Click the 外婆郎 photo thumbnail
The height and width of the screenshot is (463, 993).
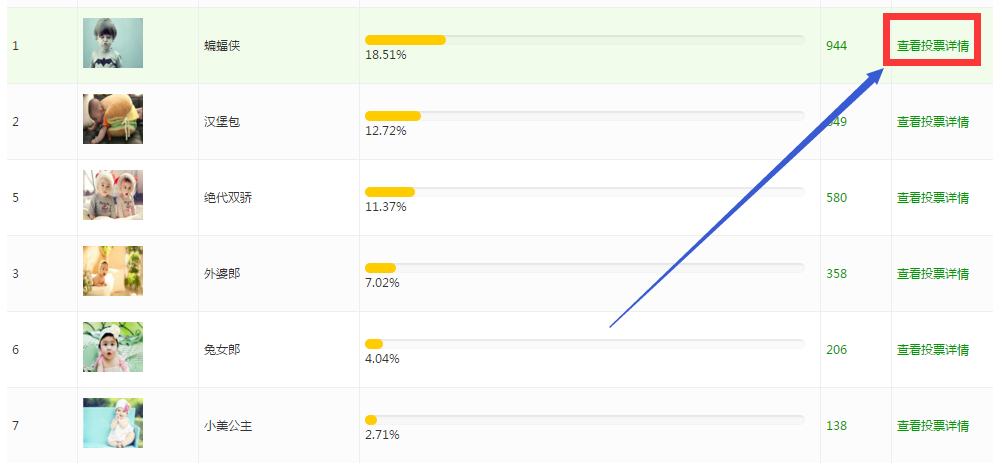coord(113,271)
